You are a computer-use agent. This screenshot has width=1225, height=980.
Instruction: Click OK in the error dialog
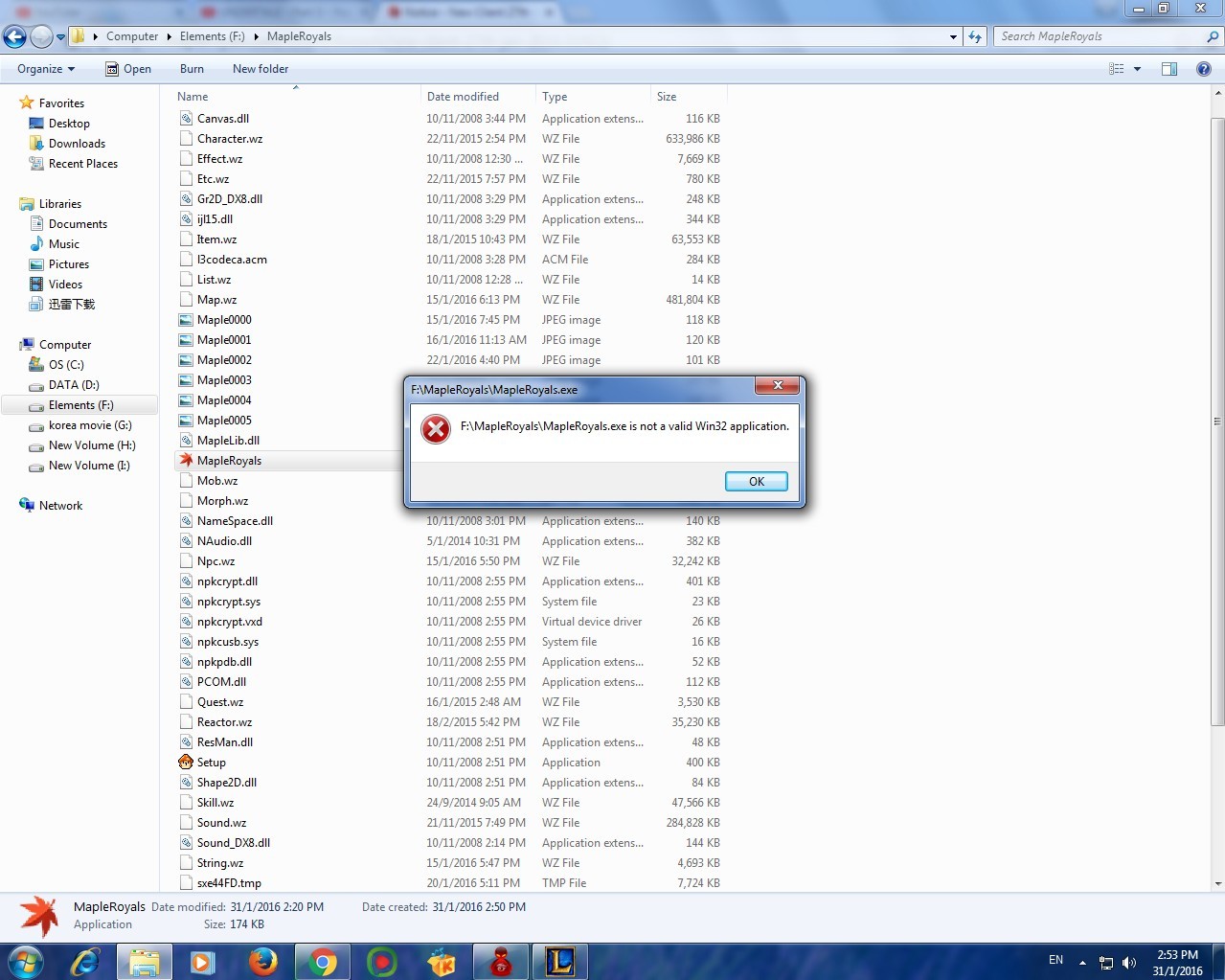[756, 481]
